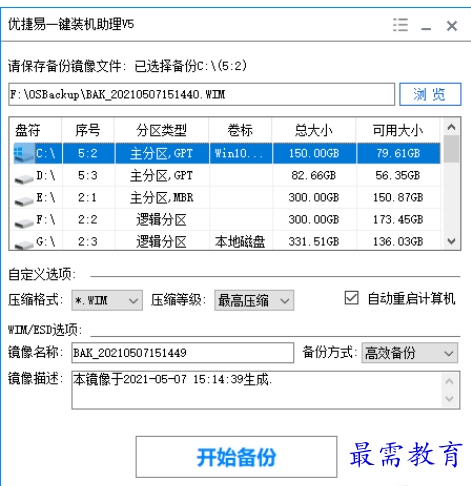Click the 可用大小 column header
This screenshot has width=471, height=486.
398,130
